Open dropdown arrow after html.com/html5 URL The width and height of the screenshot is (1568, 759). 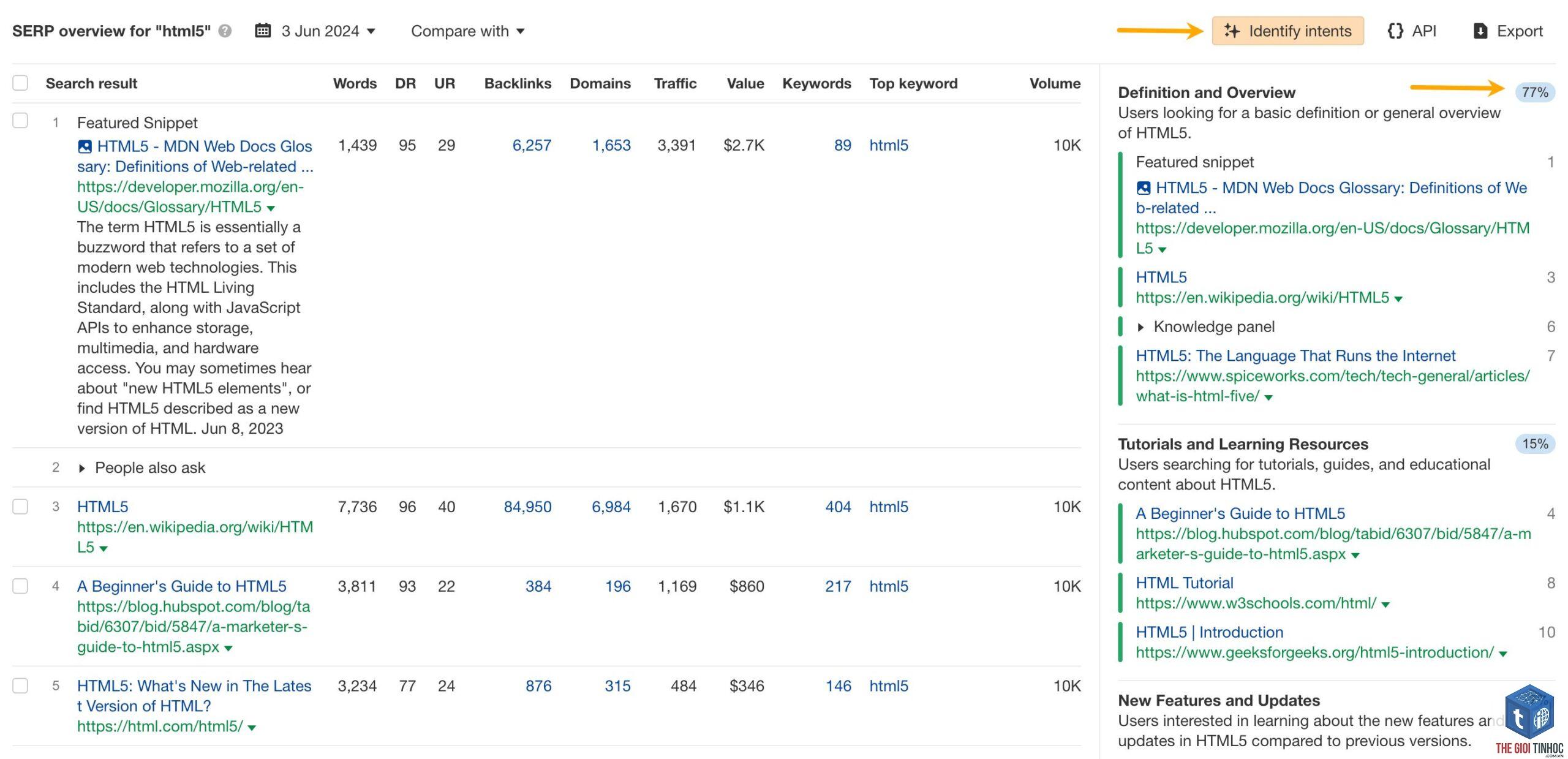pos(252,728)
